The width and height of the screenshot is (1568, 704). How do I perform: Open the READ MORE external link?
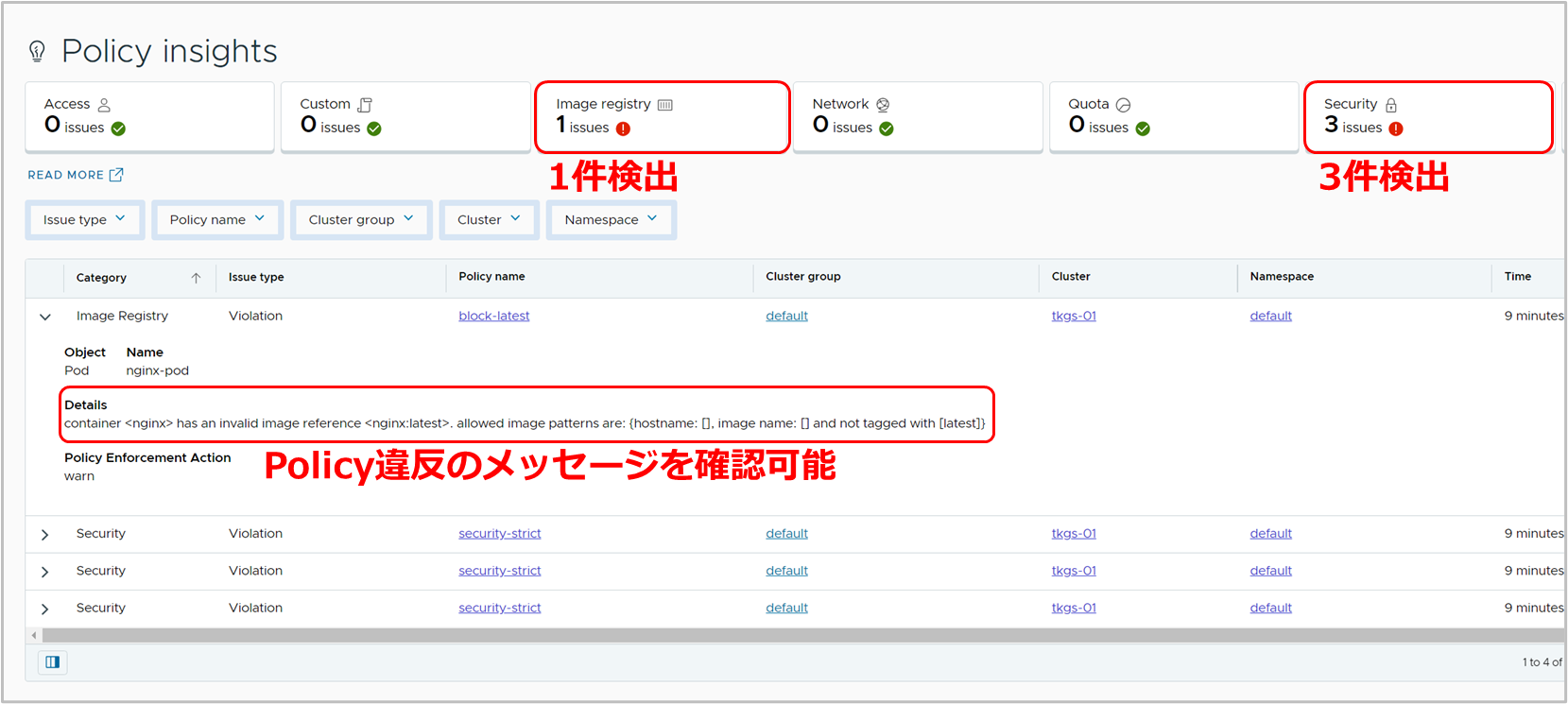(76, 175)
